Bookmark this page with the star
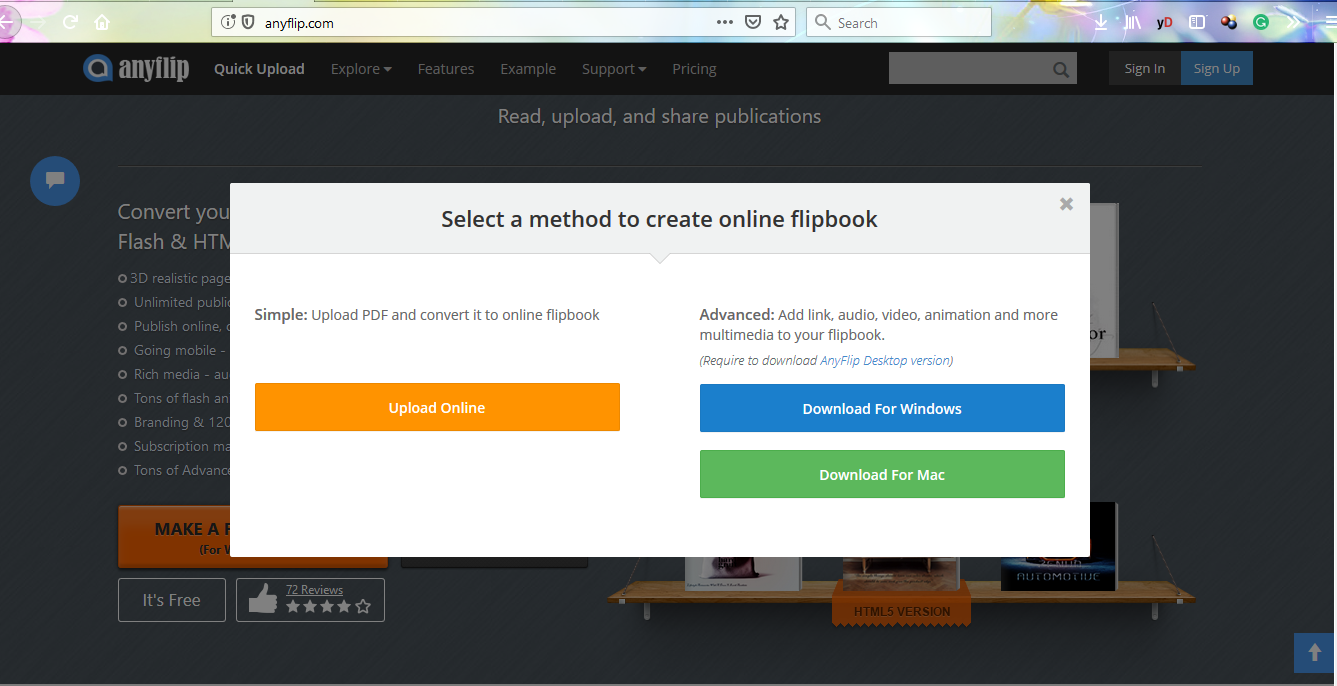 click(781, 22)
